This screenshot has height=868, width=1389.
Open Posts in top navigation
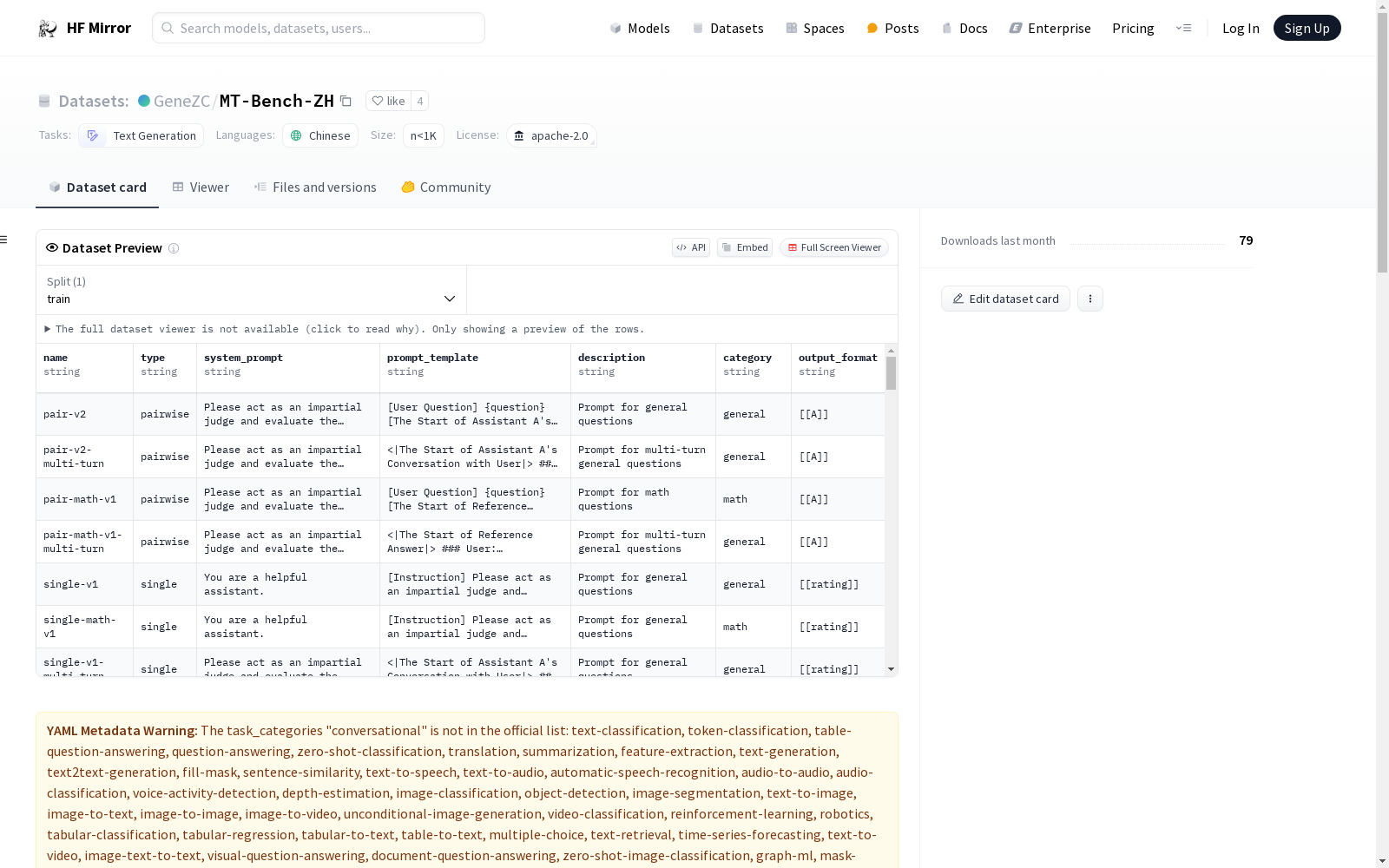click(892, 28)
